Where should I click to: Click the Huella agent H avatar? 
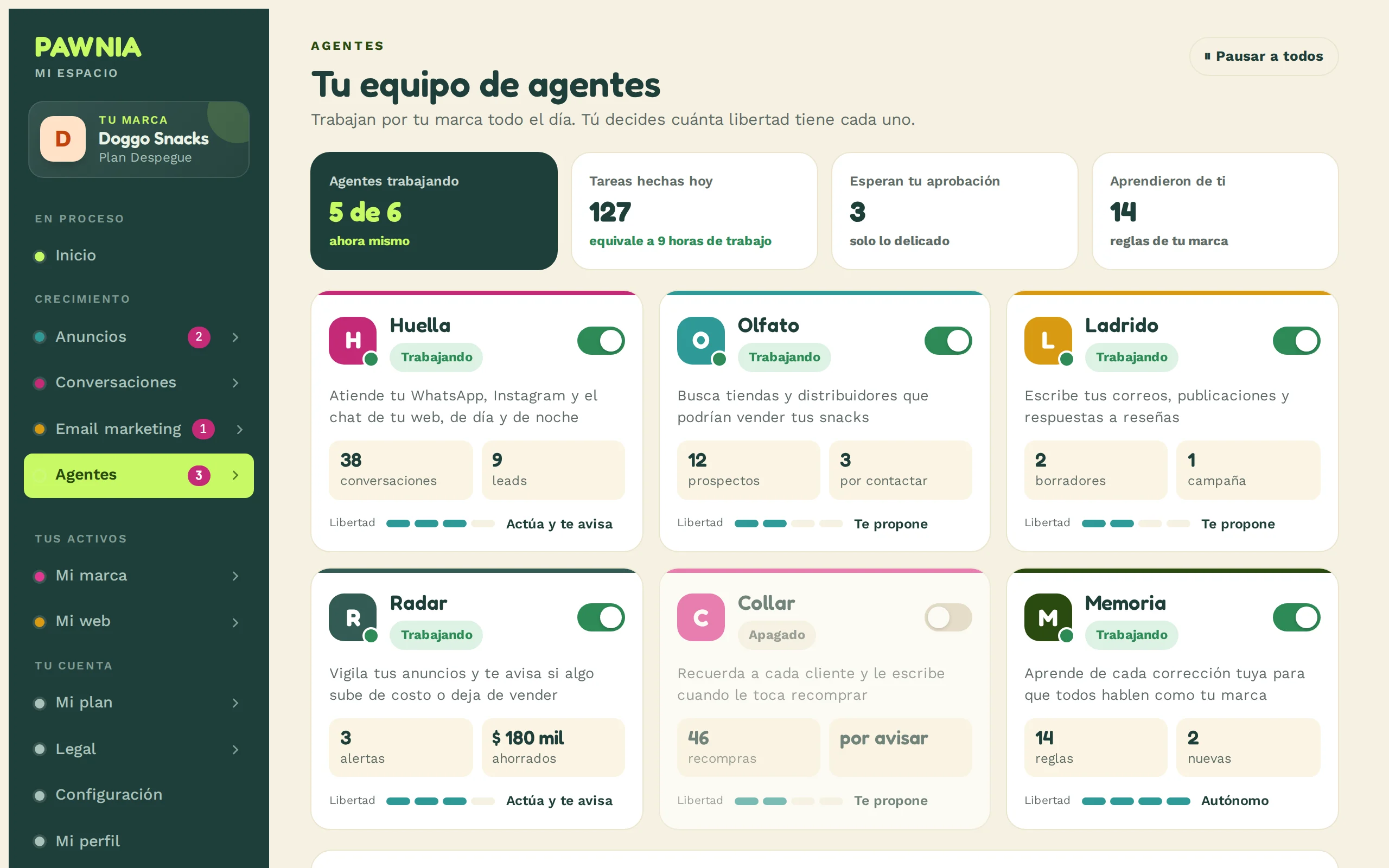tap(353, 341)
